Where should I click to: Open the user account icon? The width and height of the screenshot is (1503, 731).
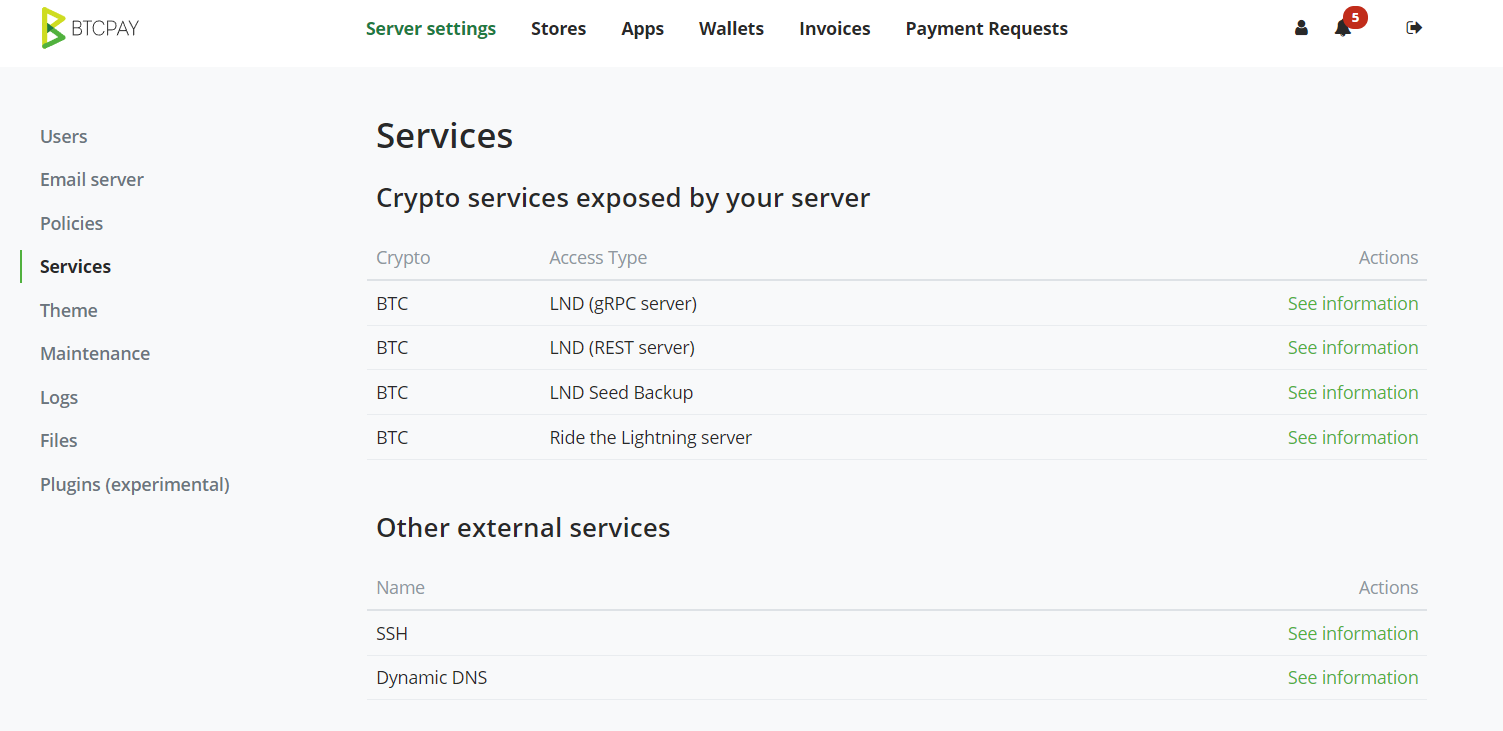click(x=1301, y=28)
